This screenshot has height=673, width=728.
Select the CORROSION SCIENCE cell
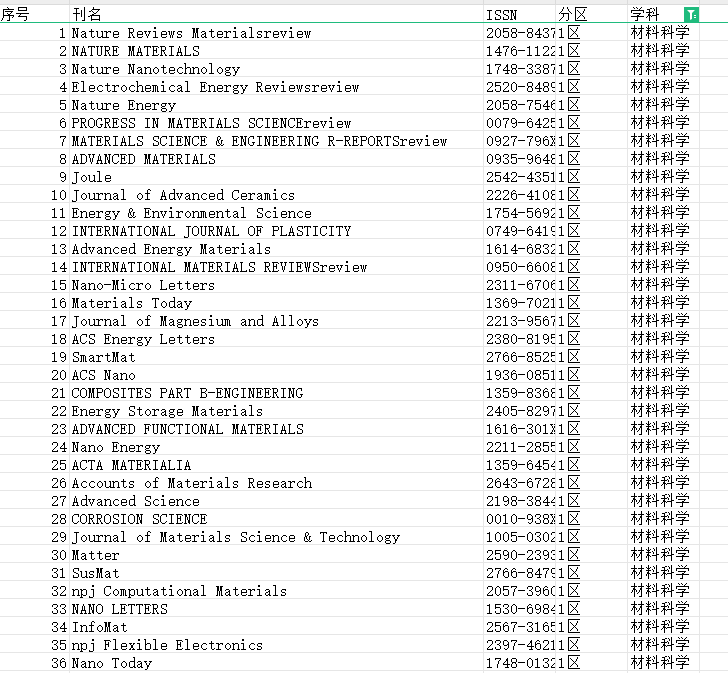[276, 519]
